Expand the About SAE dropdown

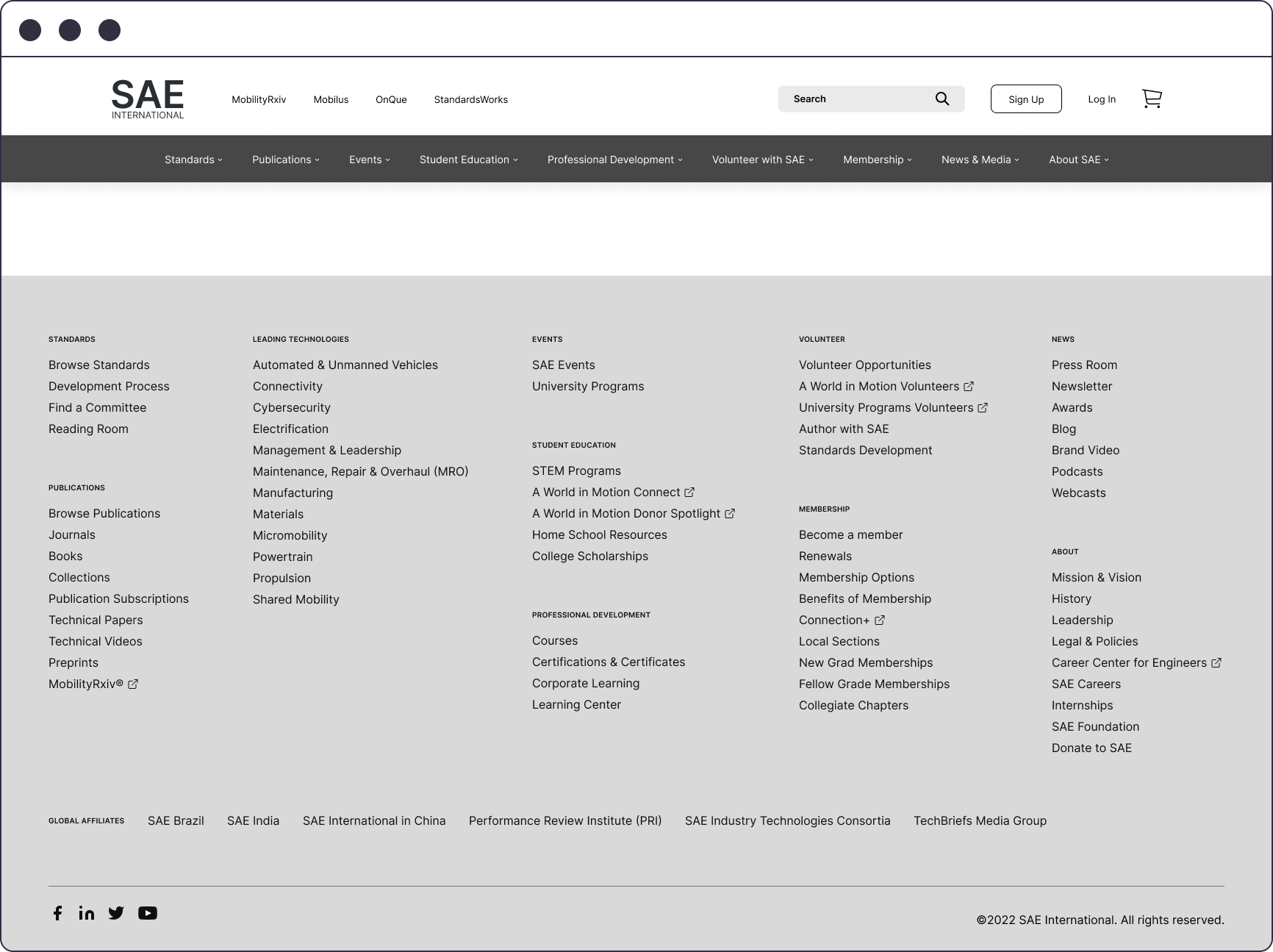(x=1079, y=160)
